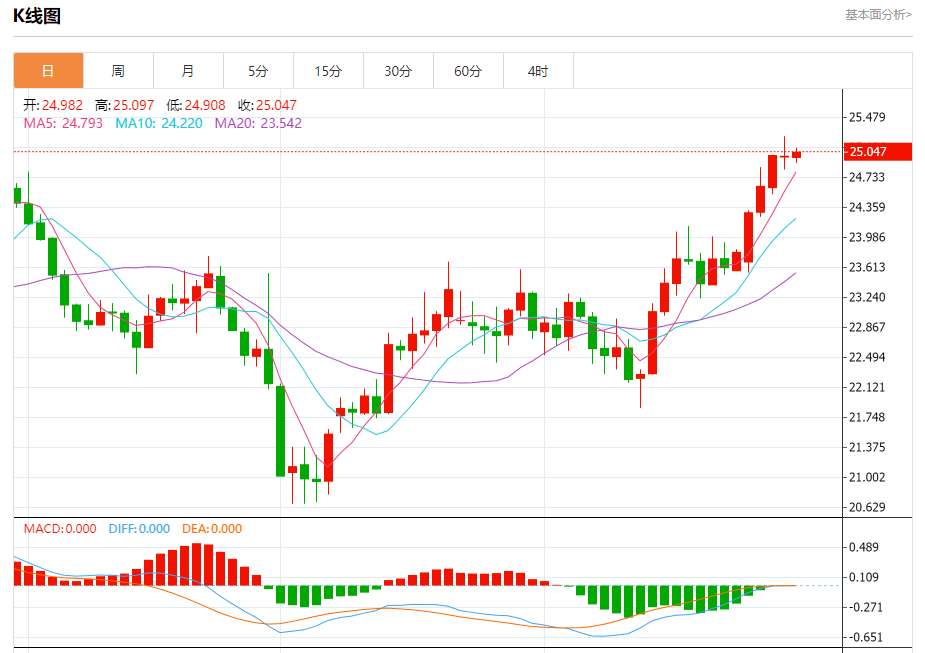
Task: Click the red 25.047 current price tag
Action: (878, 152)
